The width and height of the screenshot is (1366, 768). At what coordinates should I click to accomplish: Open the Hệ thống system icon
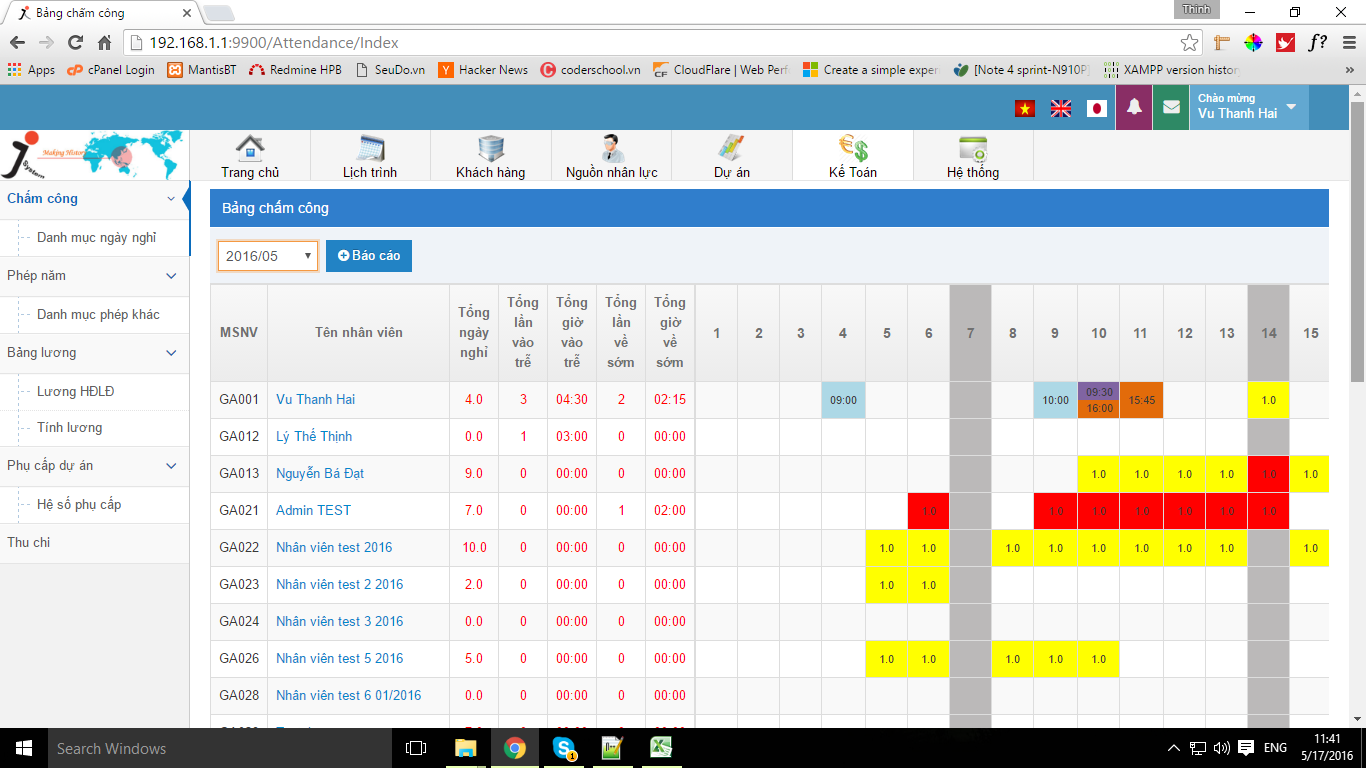[x=973, y=148]
